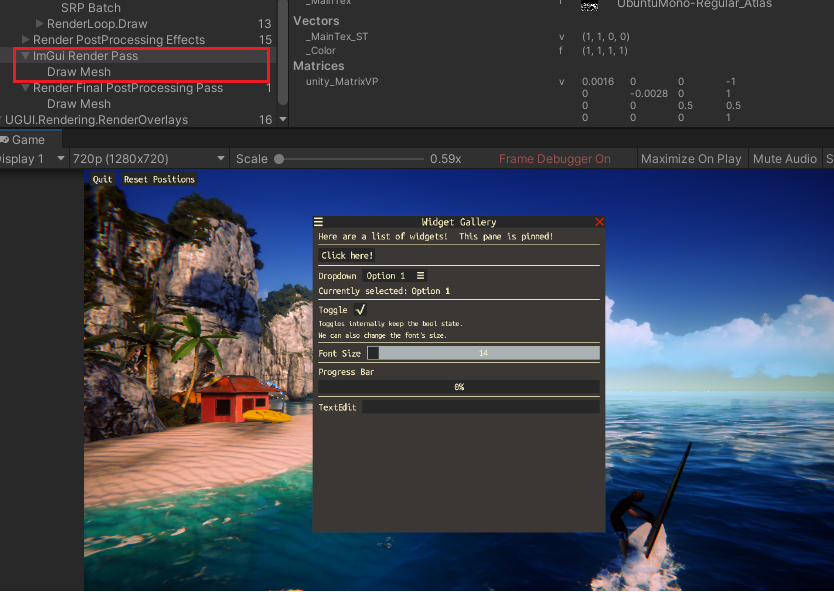Toggle Maximize On Play
This screenshot has height=592, width=834.
691,159
